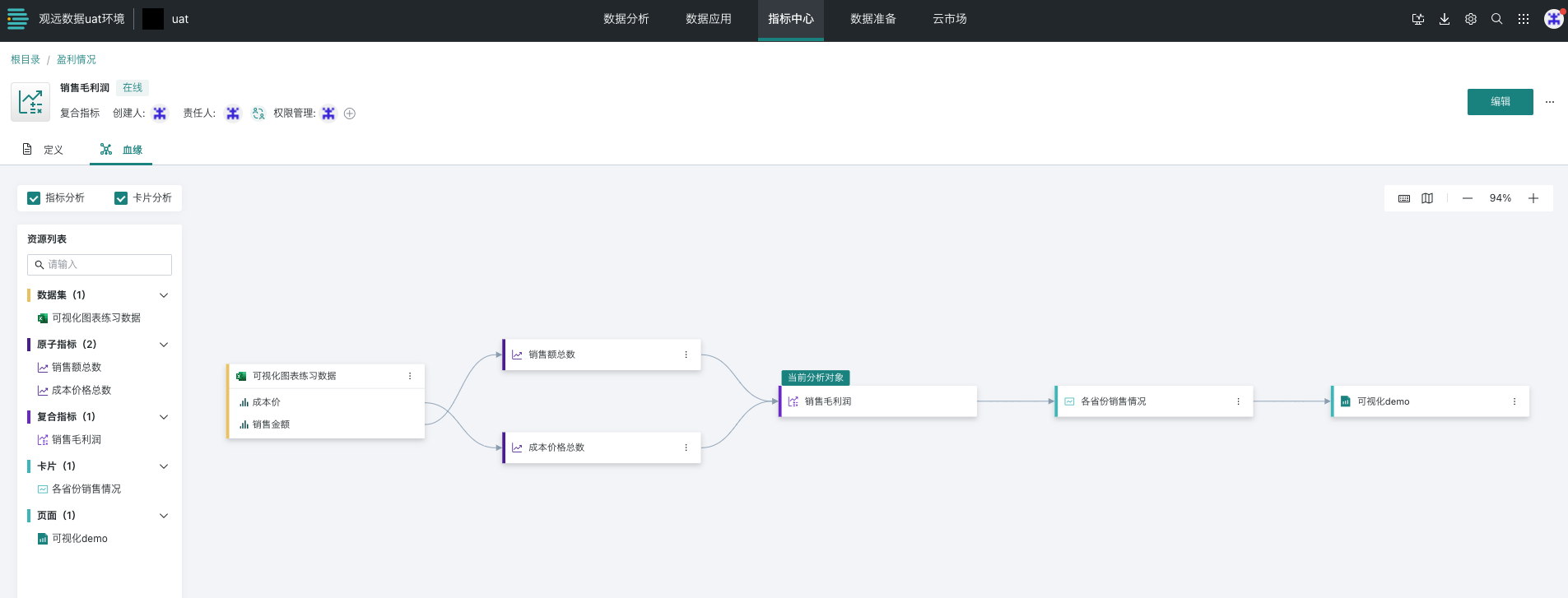This screenshot has height=598, width=1568.
Task: Select 成本价格总数 in resource list
Action: tap(81, 391)
